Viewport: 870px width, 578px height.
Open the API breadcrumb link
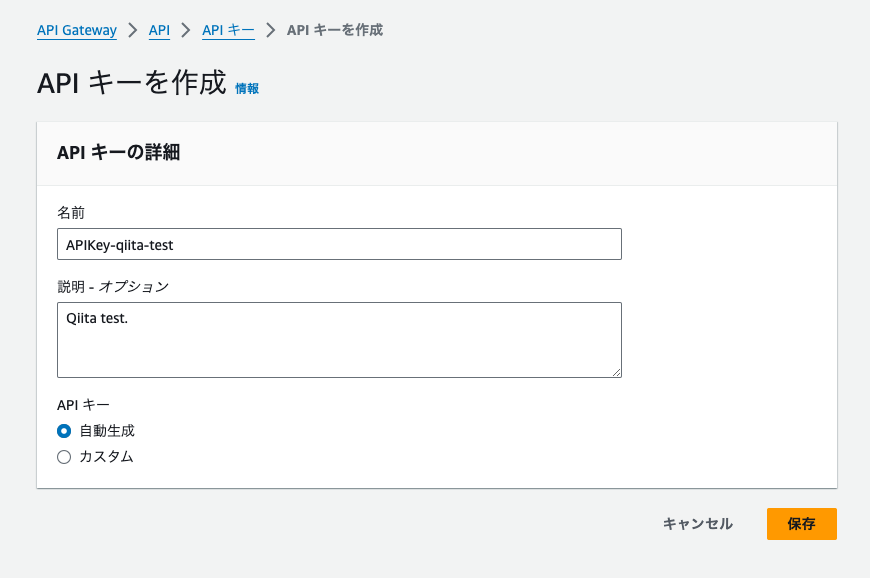158,30
